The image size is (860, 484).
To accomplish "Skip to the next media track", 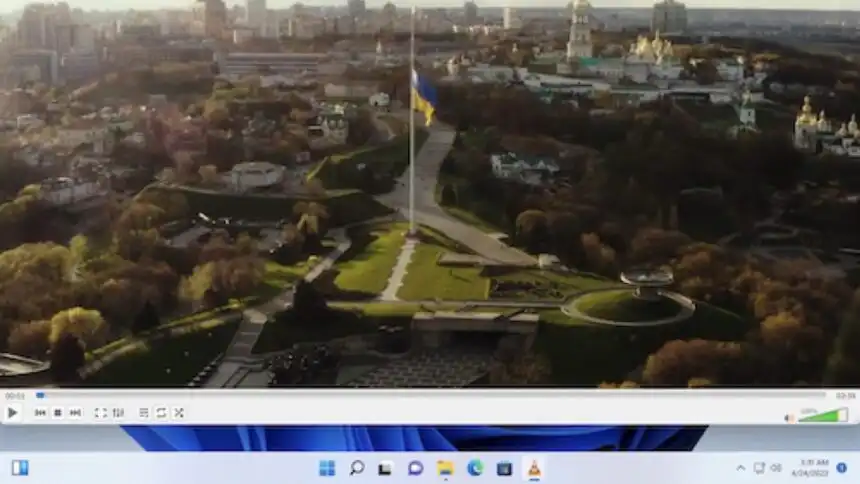I will [75, 413].
